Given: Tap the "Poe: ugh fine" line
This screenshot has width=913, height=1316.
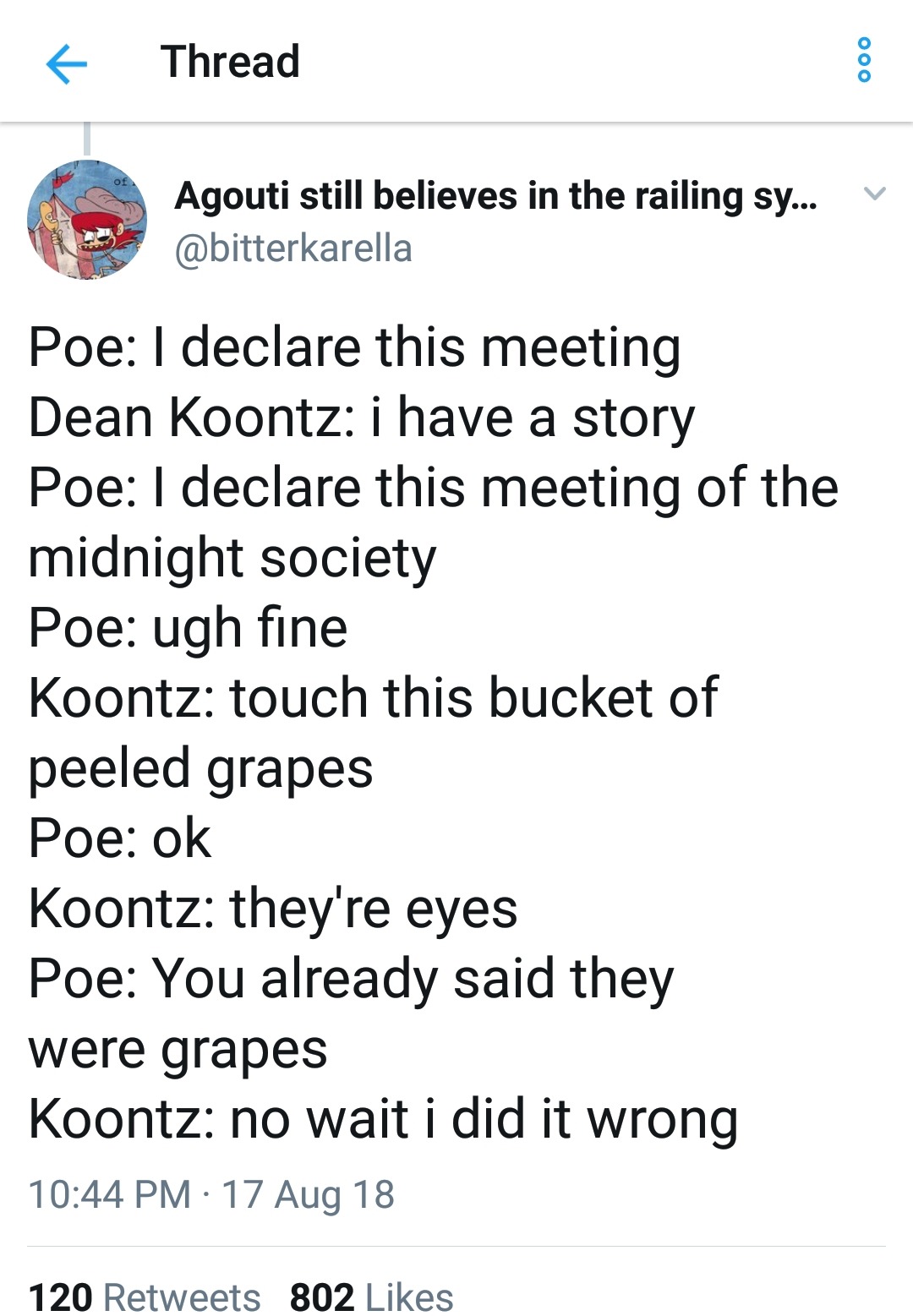Looking at the screenshot, I should pyautogui.click(x=188, y=628).
